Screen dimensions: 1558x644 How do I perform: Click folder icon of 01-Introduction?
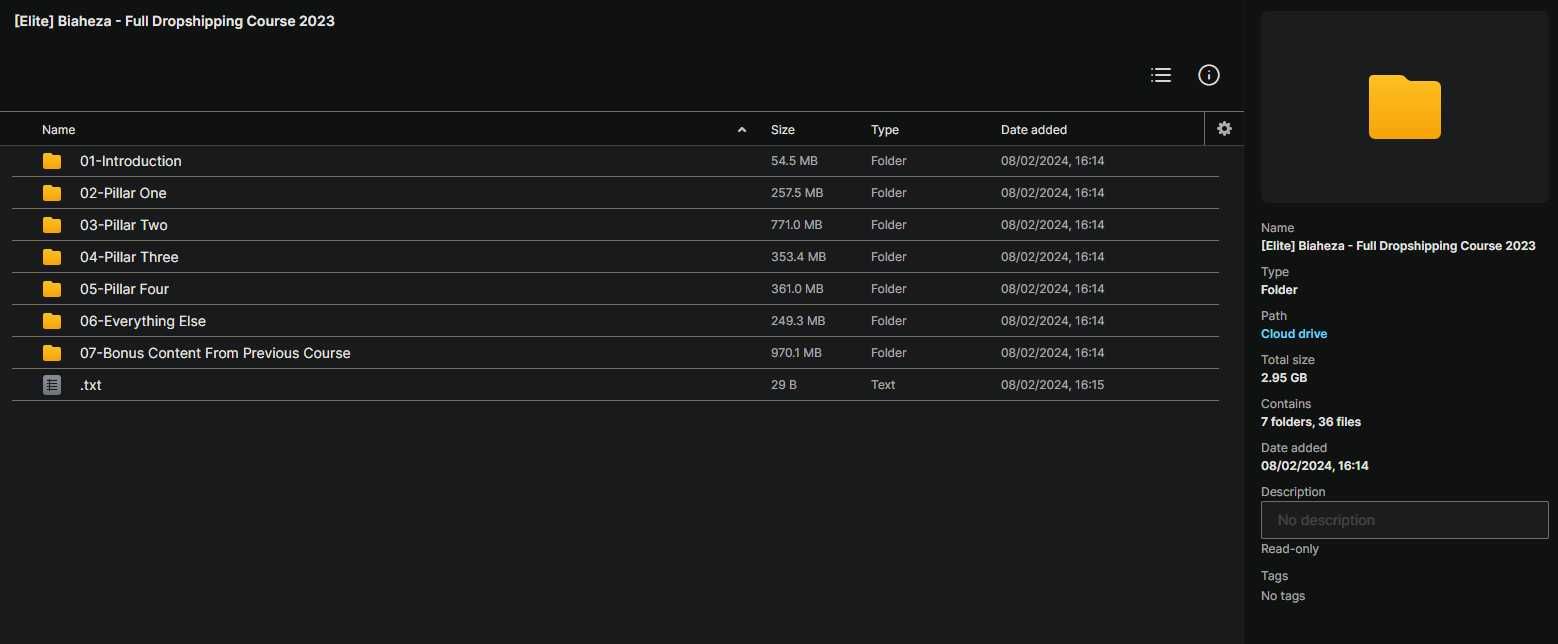pyautogui.click(x=52, y=161)
